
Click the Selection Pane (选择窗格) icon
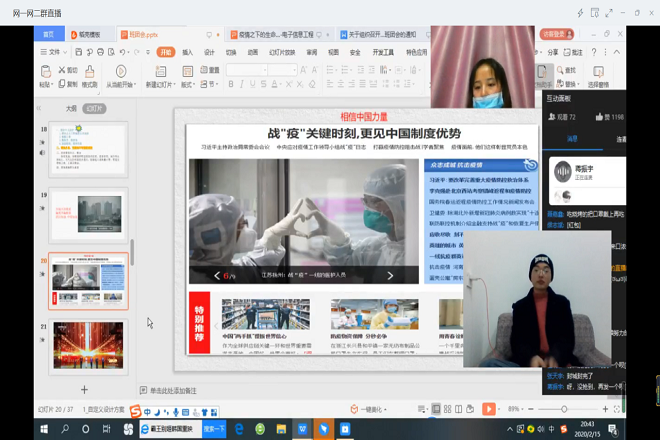tap(598, 72)
